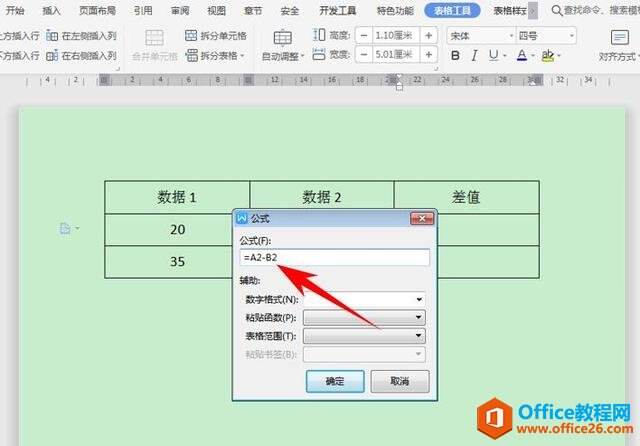
Task: Click the row height icon
Action: click(319, 35)
